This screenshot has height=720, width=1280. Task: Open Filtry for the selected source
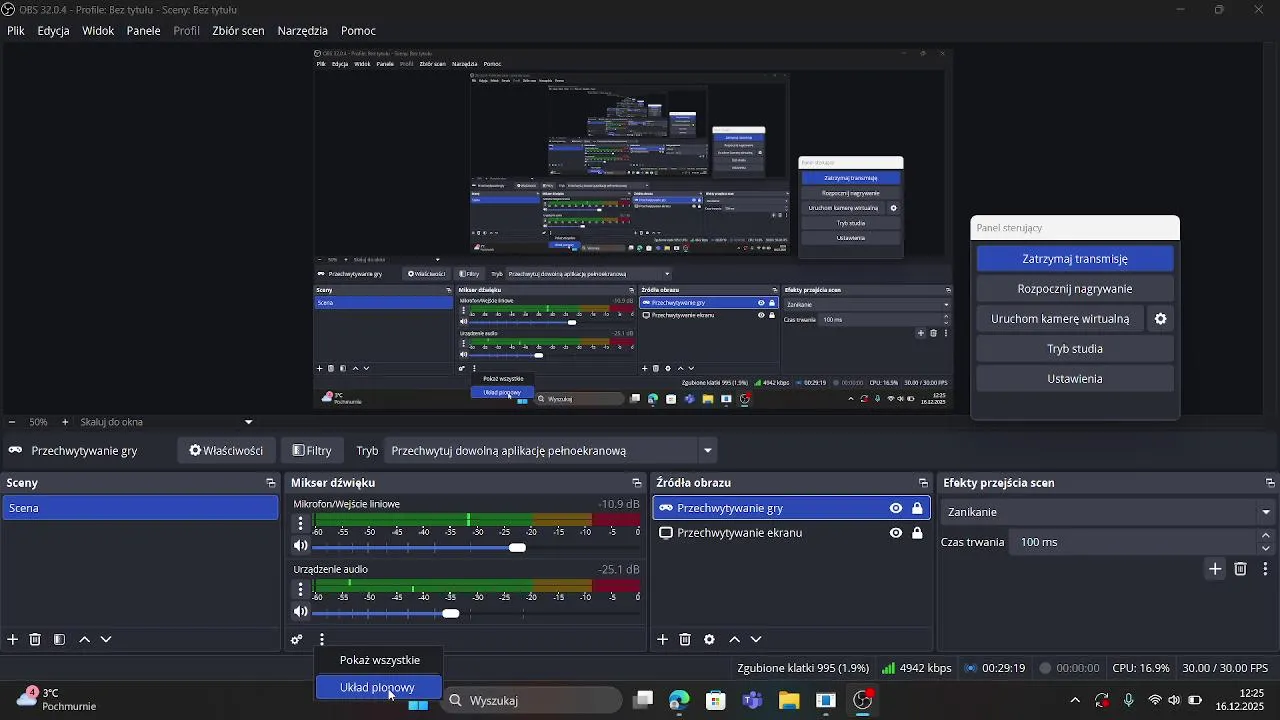tap(311, 451)
